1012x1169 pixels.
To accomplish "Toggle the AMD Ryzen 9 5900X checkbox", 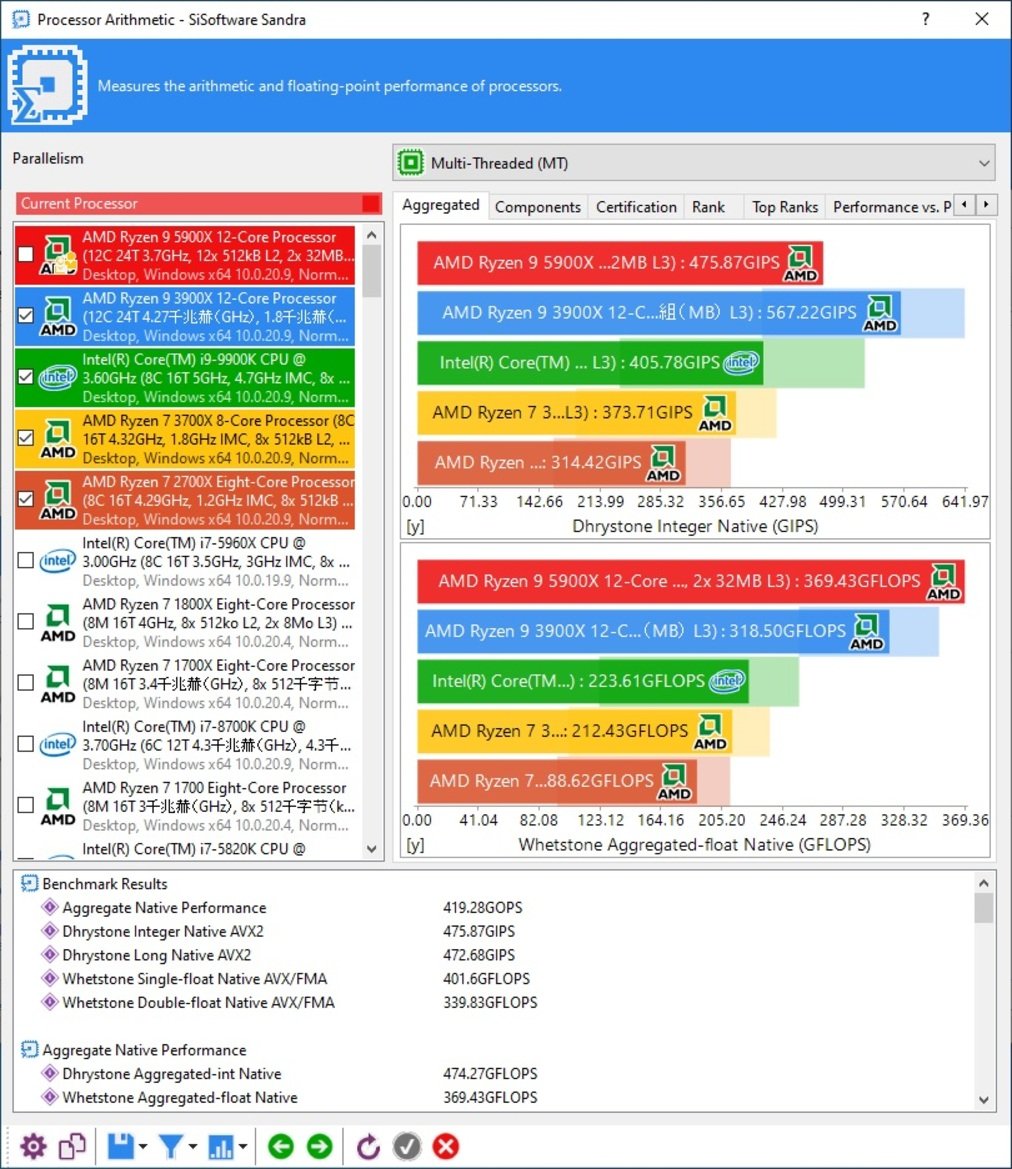I will click(x=26, y=254).
